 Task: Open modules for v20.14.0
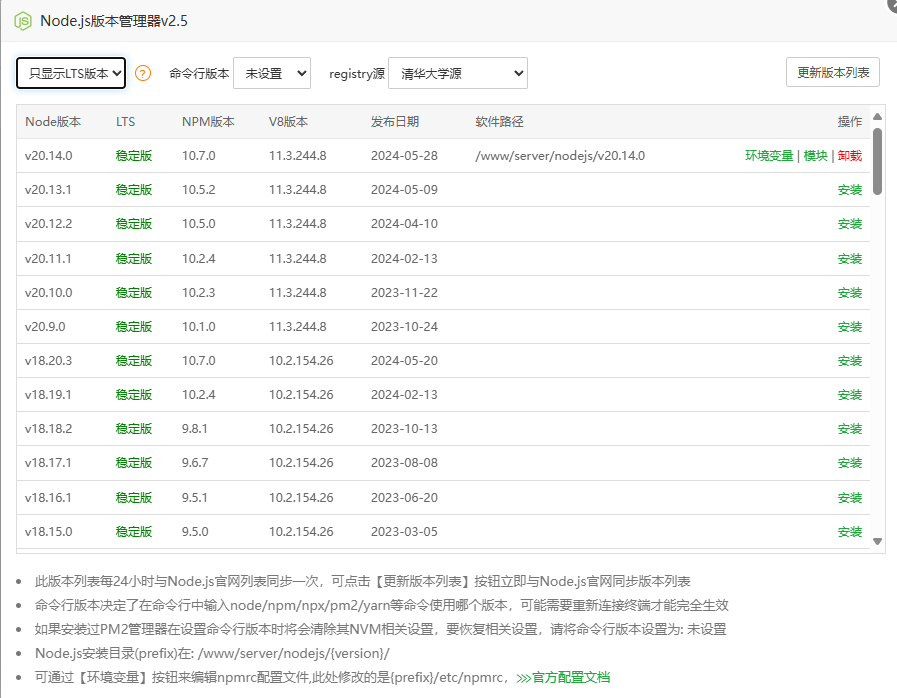tap(815, 156)
